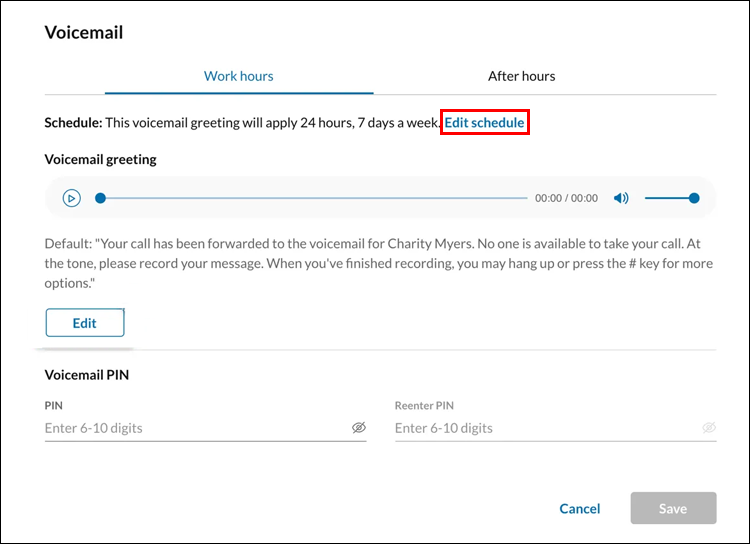Focus the Reenter PIN input field

pos(547,428)
